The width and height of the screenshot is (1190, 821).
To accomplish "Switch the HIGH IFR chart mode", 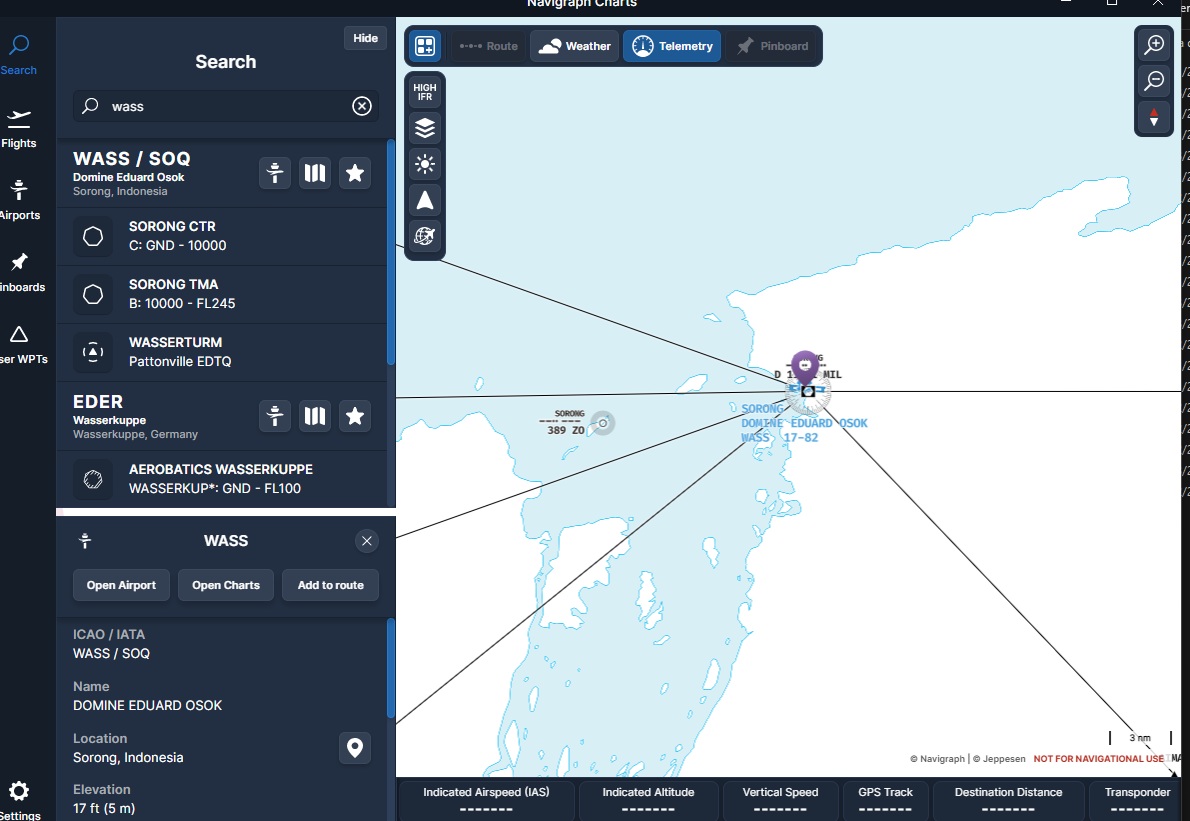I will [425, 92].
